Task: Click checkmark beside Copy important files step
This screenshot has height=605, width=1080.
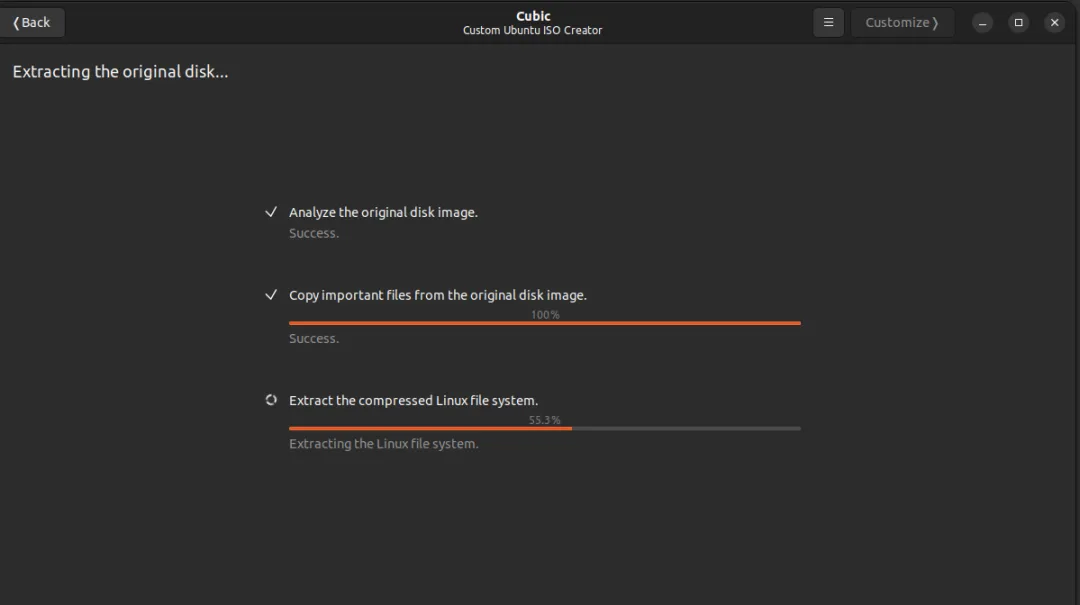Action: pyautogui.click(x=271, y=295)
